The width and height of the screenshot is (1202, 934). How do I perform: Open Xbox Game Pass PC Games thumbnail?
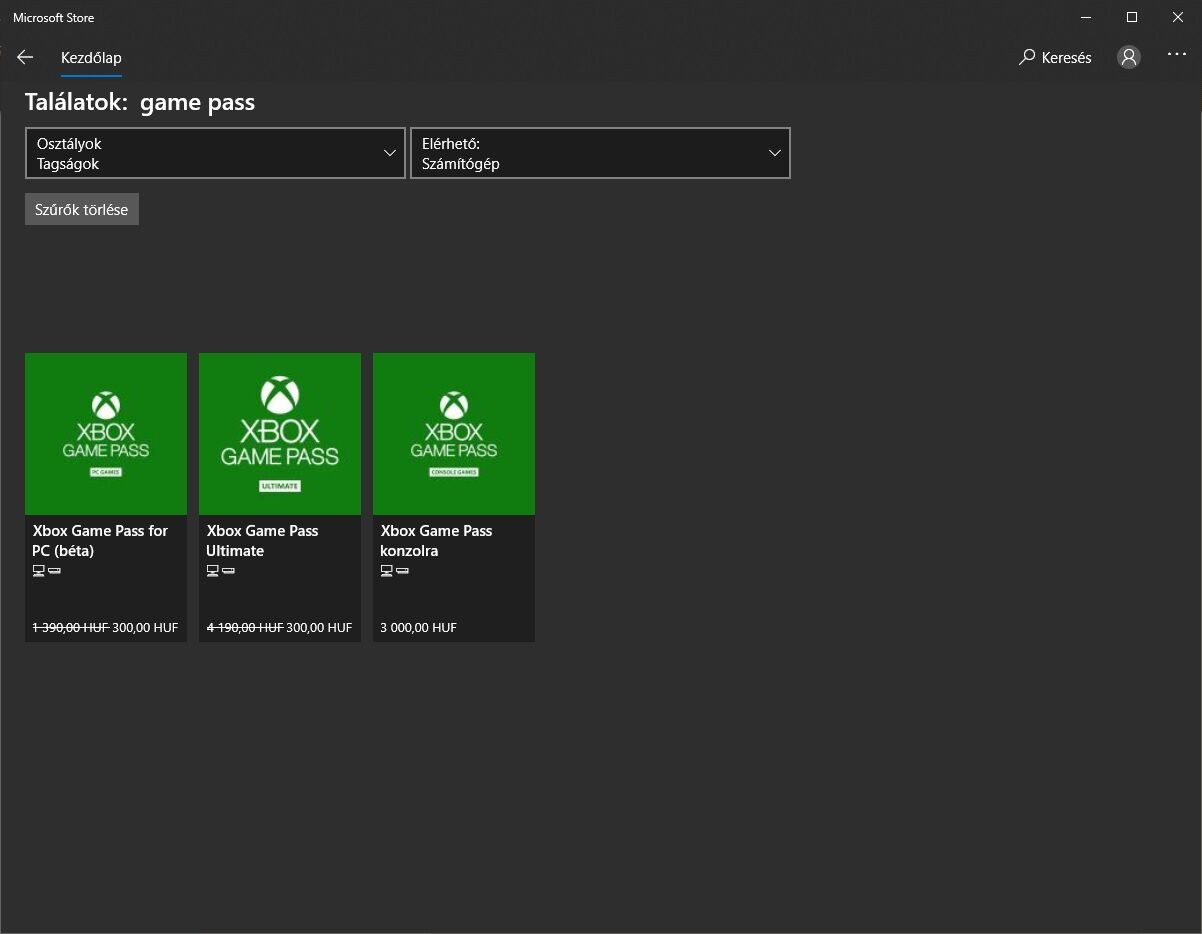[x=106, y=434]
